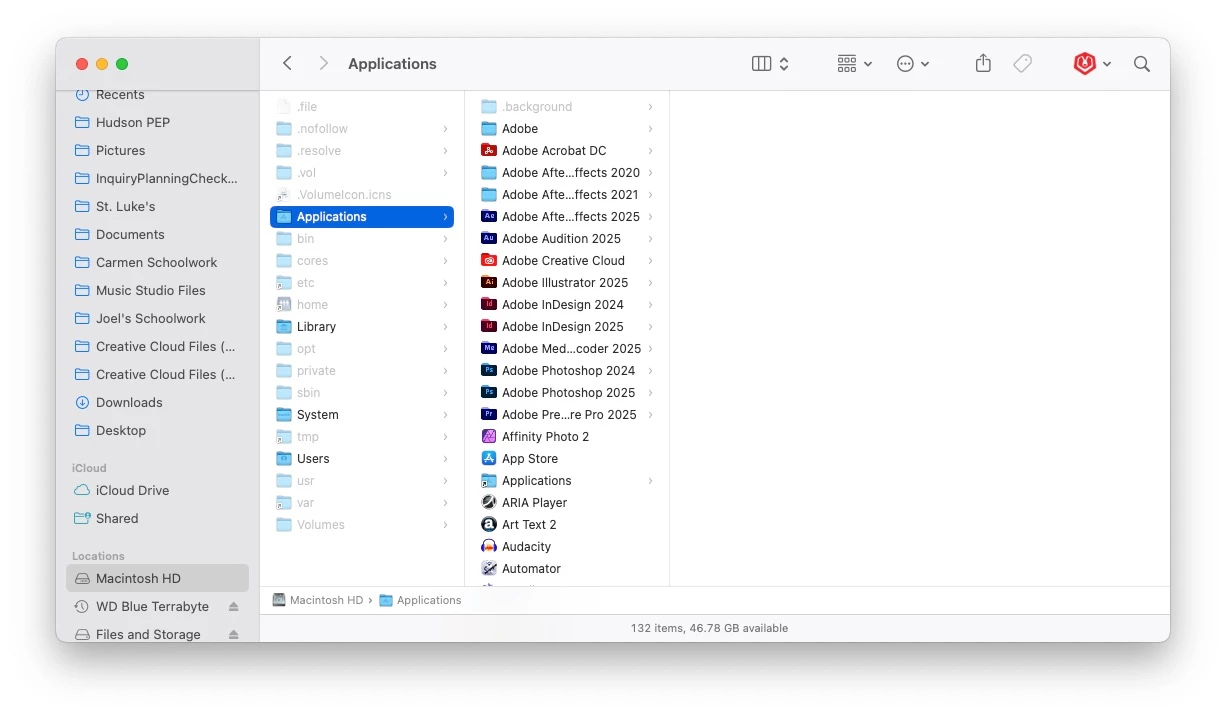The width and height of the screenshot is (1226, 716).
Task: Open the column view switcher dropdown
Action: pos(770,63)
